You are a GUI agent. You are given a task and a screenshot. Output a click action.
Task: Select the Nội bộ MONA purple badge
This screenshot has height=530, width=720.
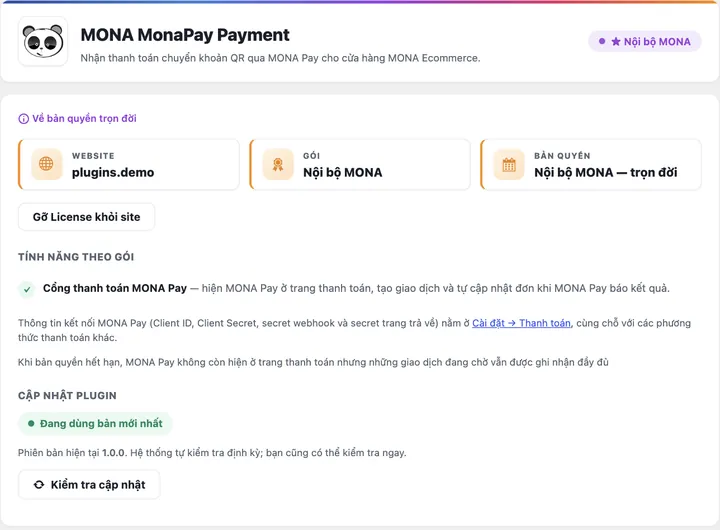[645, 42]
